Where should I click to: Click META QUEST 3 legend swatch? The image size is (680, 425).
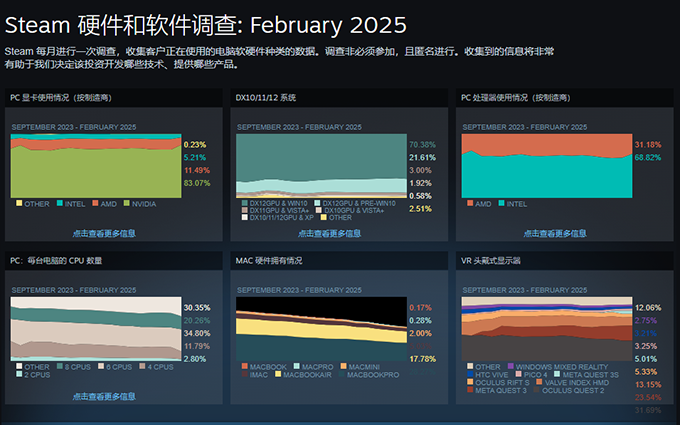click(470, 389)
